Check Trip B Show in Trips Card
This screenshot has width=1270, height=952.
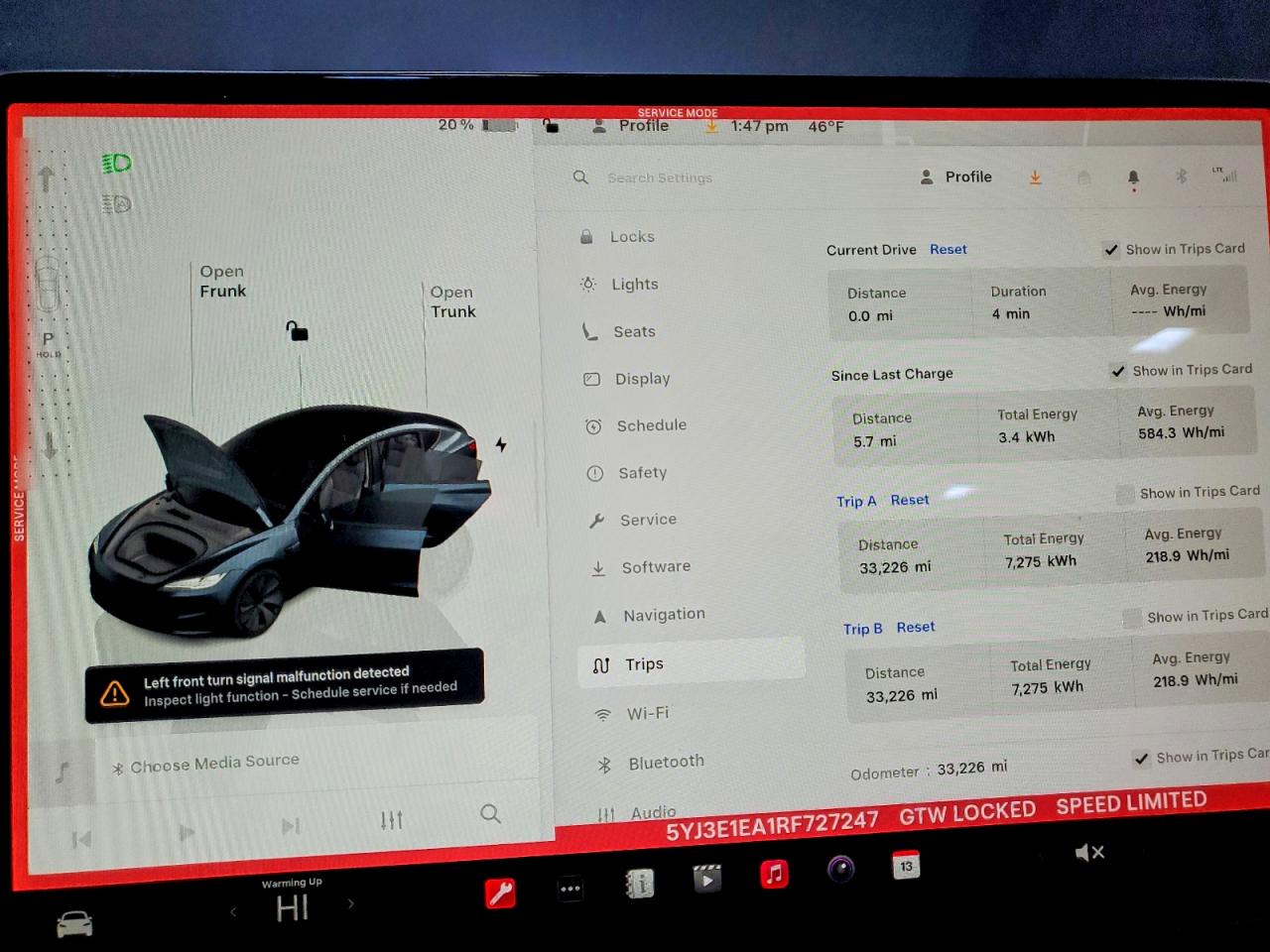(1132, 618)
